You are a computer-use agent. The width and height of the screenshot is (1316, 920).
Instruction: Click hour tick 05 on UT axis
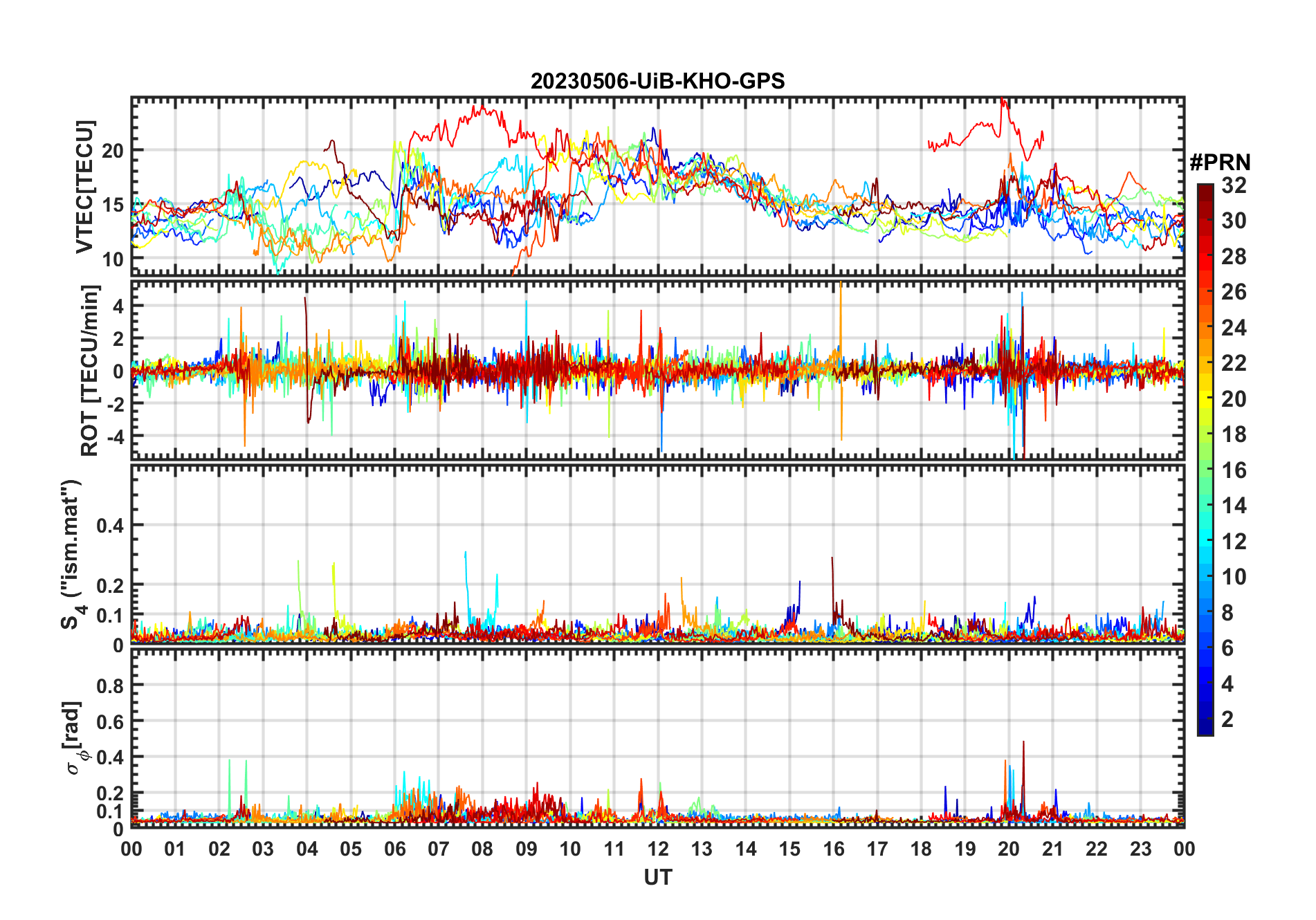[351, 849]
